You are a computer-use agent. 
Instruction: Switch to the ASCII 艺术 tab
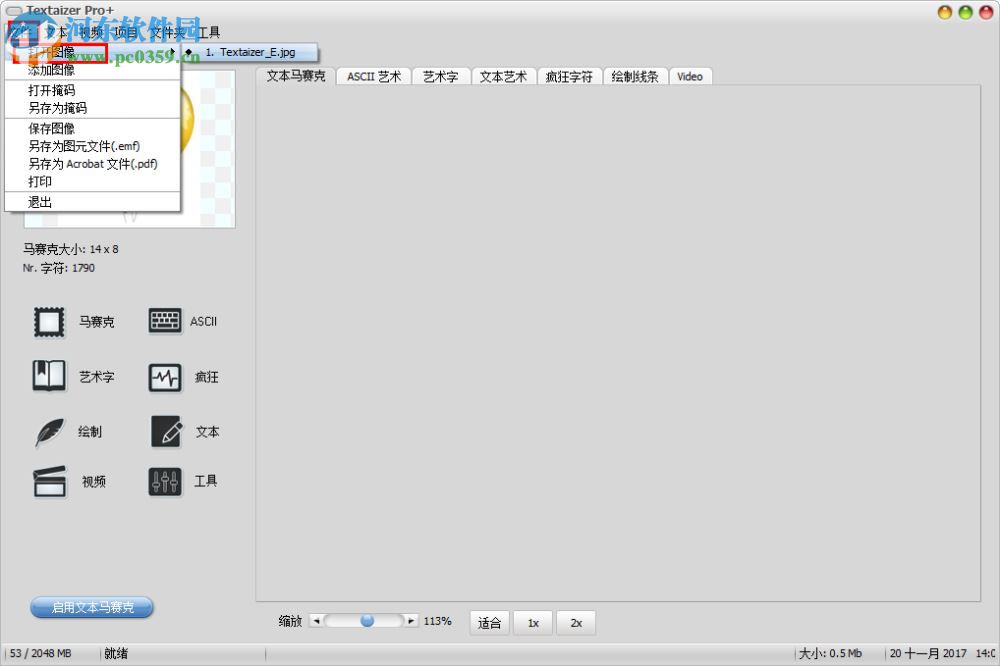pos(372,76)
